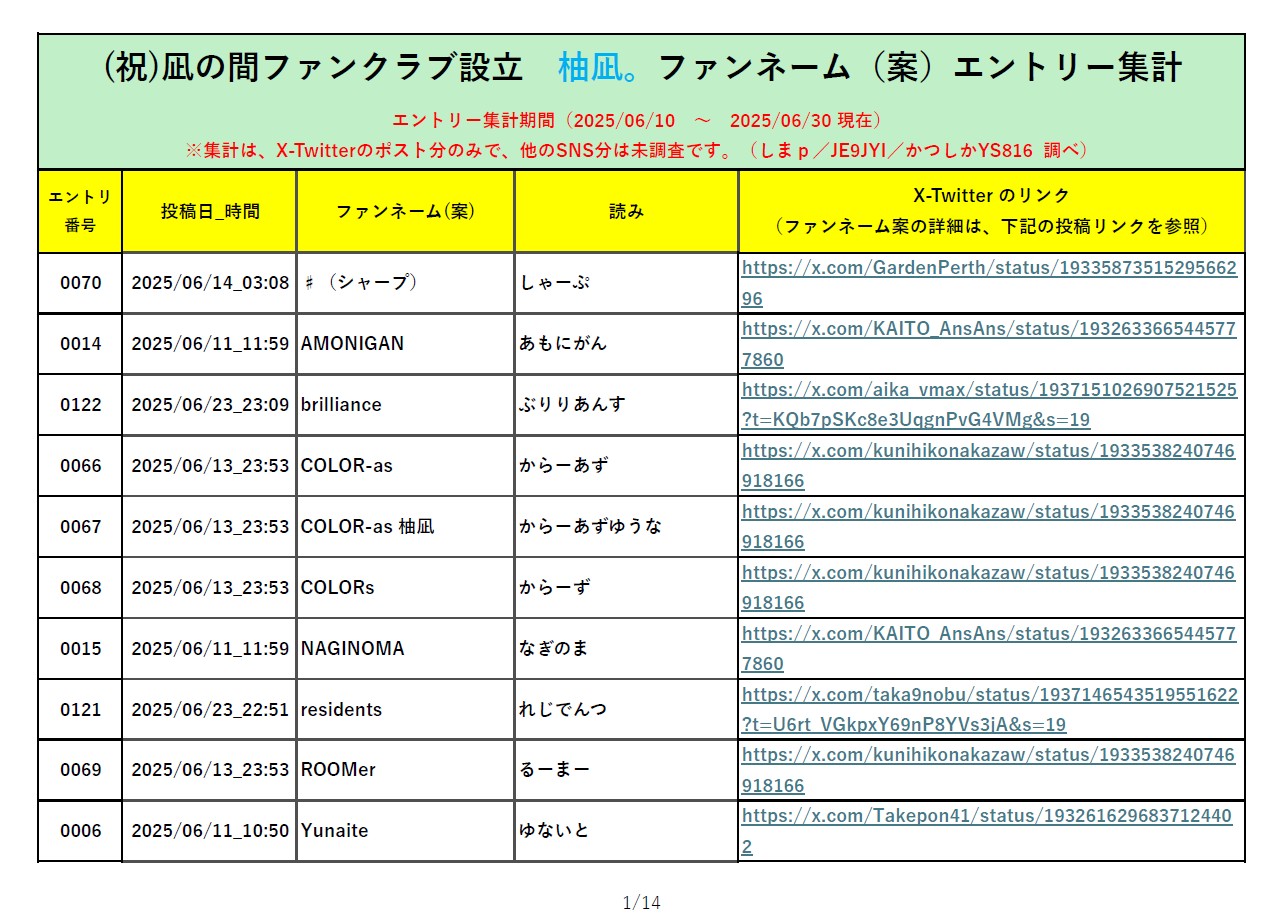Click entry number 0122
This screenshot has width=1281, height=919.
point(81,405)
